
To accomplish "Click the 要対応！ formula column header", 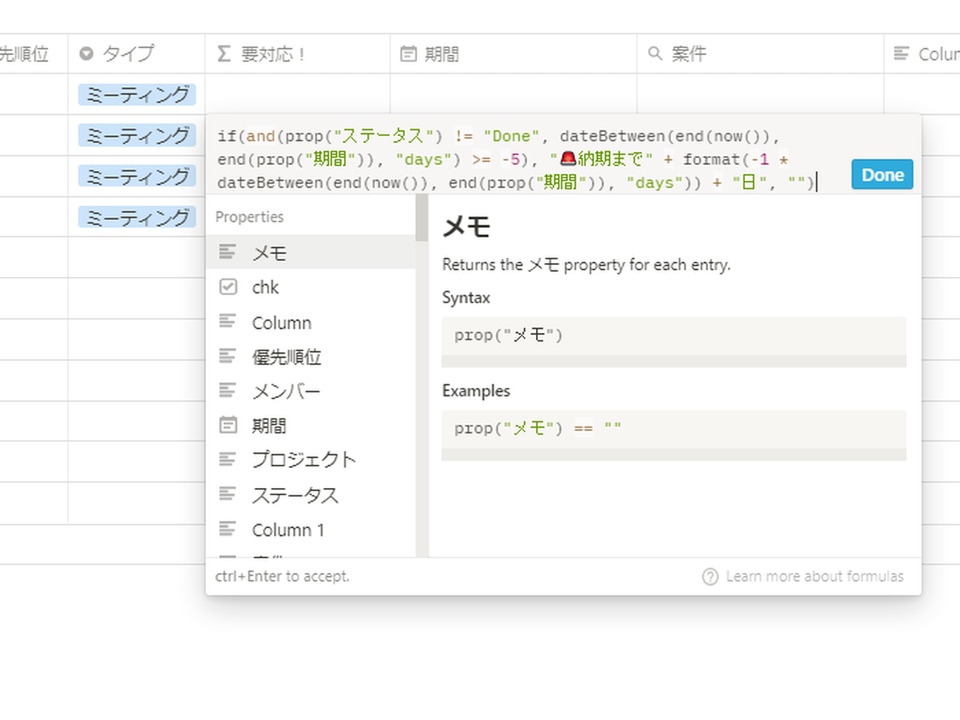I will tap(298, 54).
